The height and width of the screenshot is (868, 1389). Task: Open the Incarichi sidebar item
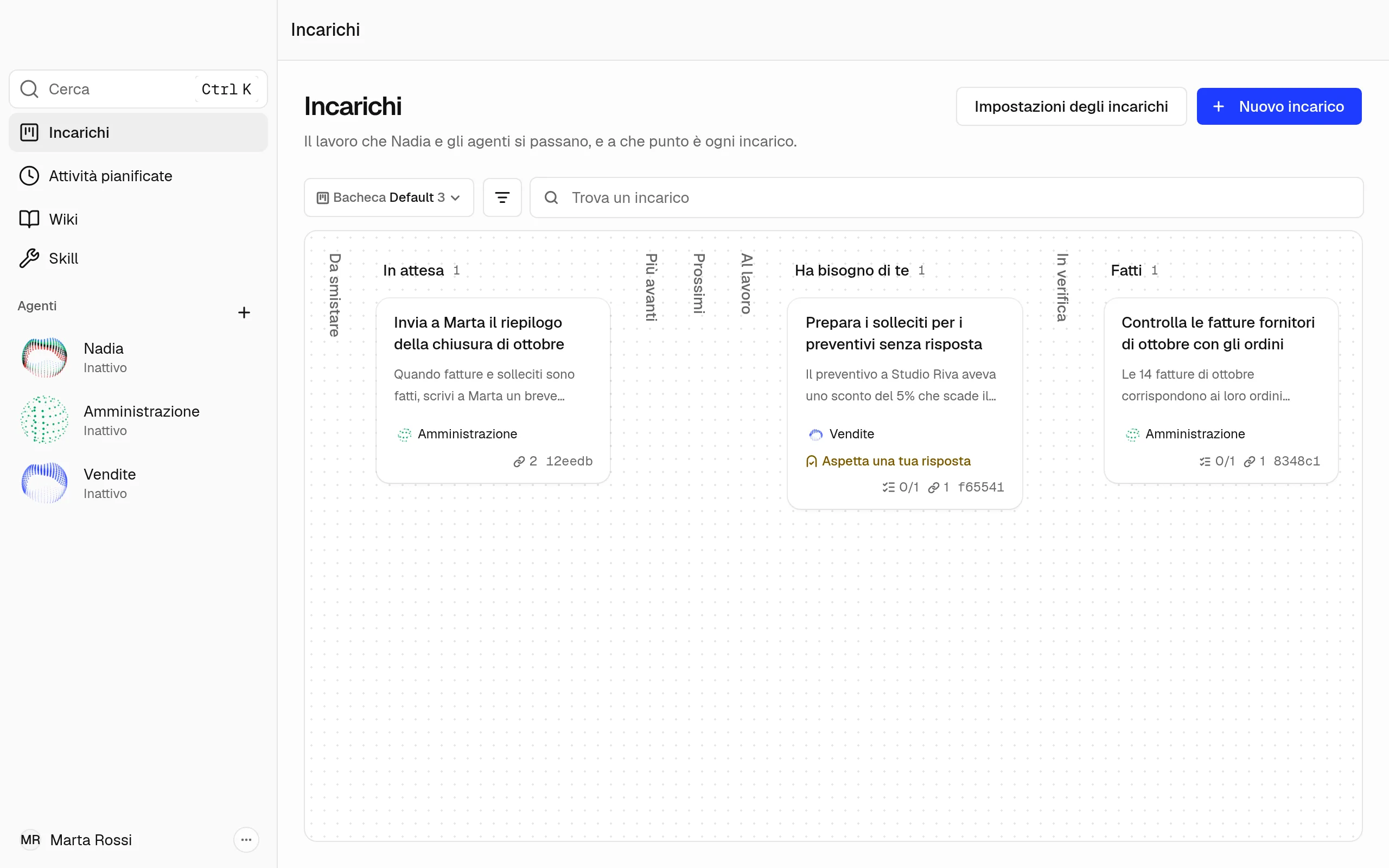click(x=138, y=132)
